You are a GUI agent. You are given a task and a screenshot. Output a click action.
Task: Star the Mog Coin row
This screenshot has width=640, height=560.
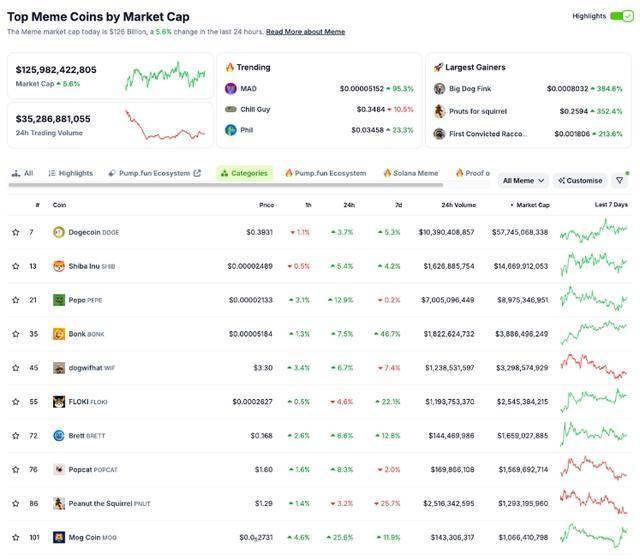[16, 537]
